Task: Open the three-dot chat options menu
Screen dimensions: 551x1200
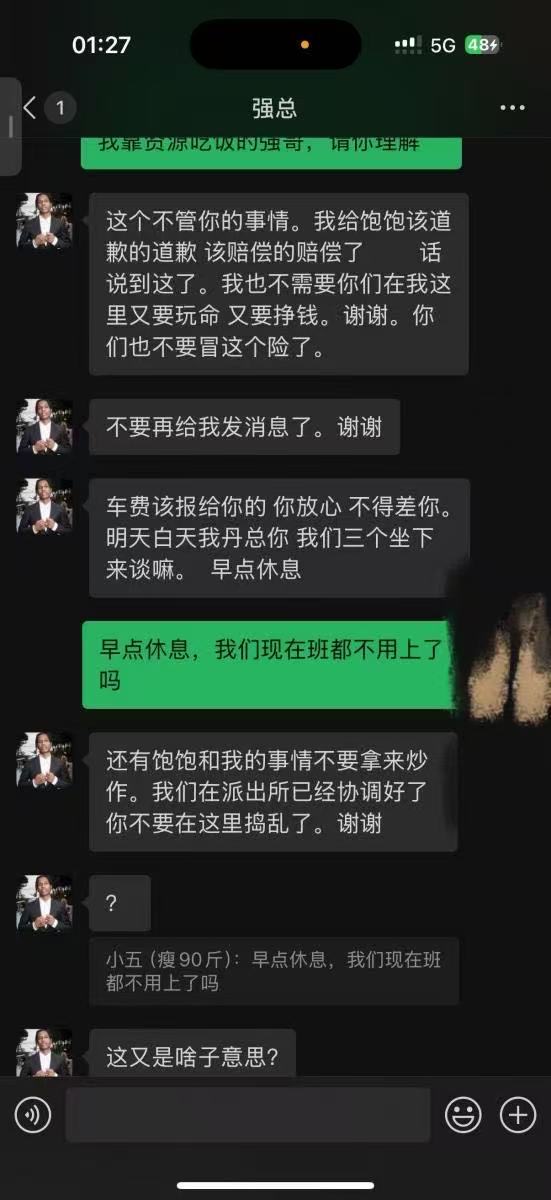Action: tap(512, 108)
